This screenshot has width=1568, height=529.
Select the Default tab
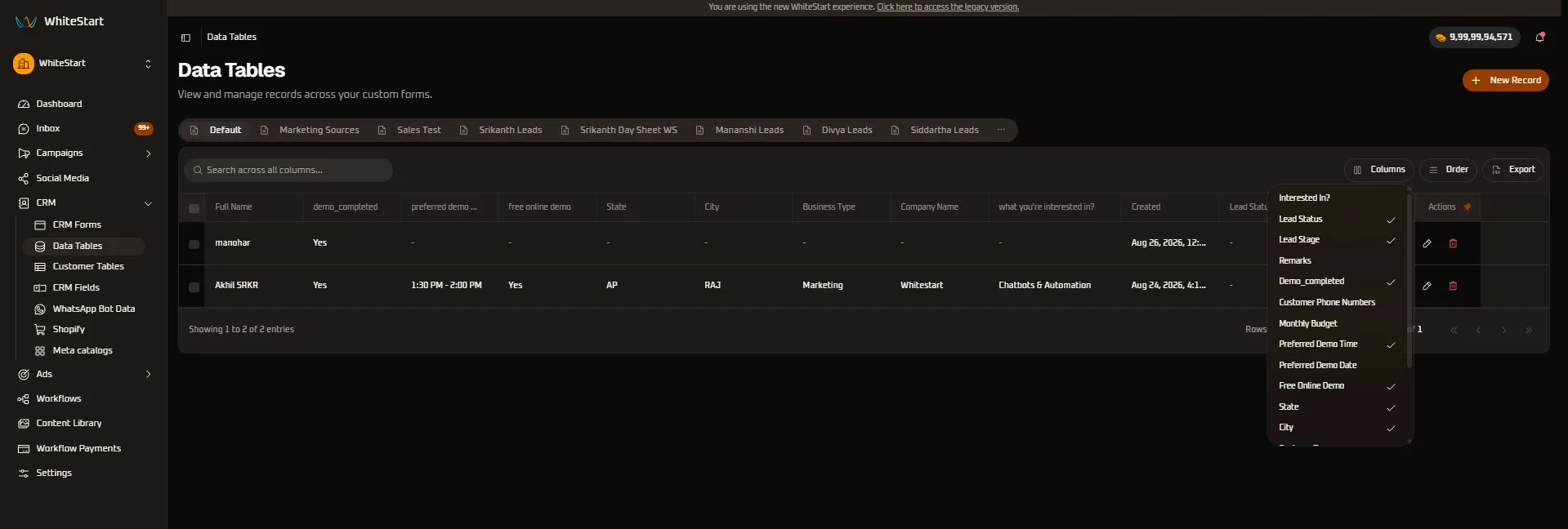click(x=217, y=130)
